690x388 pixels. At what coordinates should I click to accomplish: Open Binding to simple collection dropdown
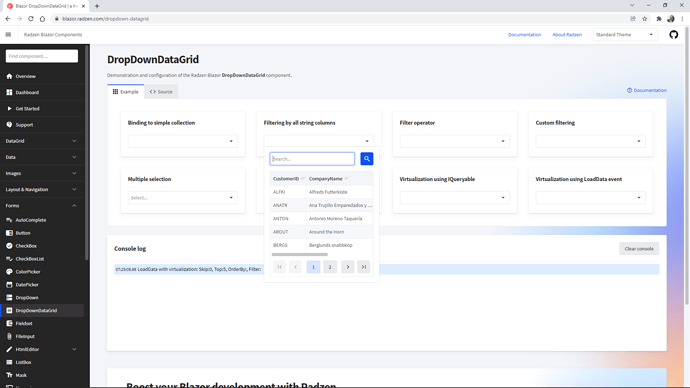(183, 141)
